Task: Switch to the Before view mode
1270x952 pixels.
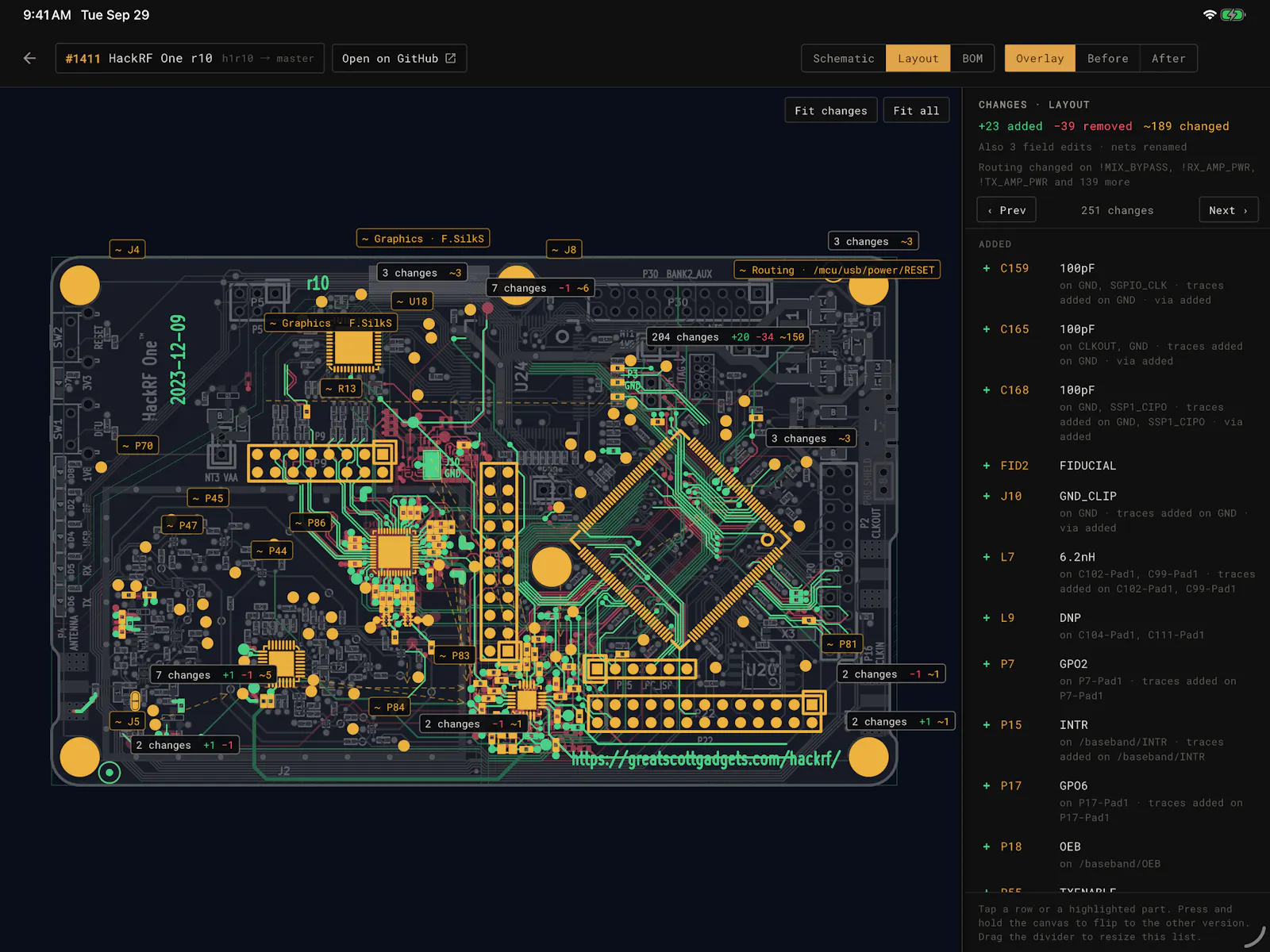Action: coord(1107,58)
